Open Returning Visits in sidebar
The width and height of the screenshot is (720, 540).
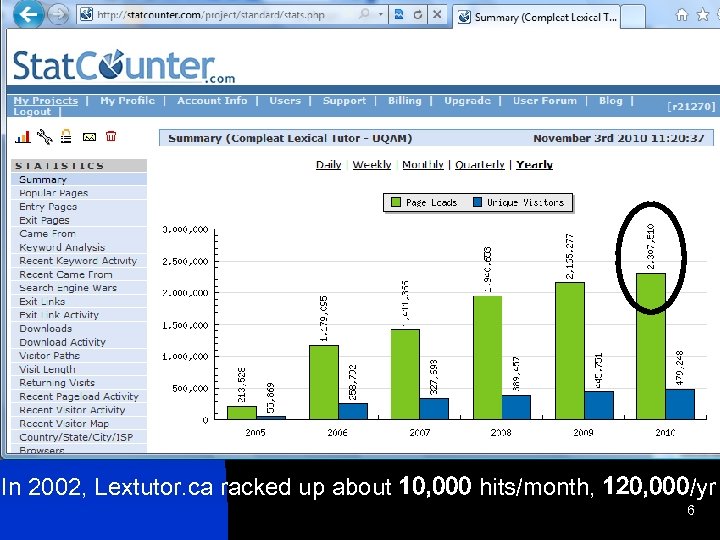click(x=79, y=383)
